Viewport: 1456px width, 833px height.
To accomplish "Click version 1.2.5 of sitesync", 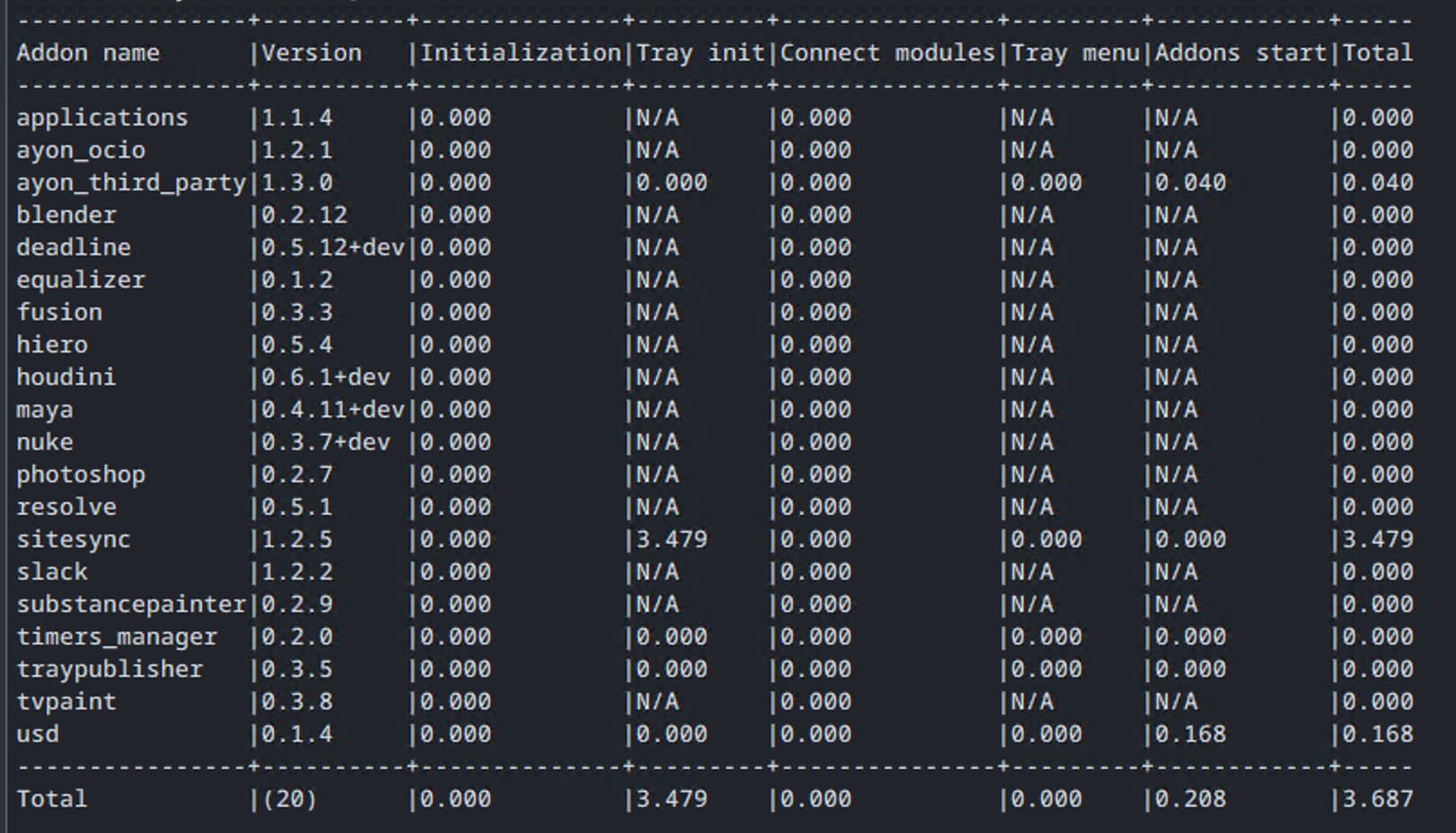I will [x=297, y=540].
